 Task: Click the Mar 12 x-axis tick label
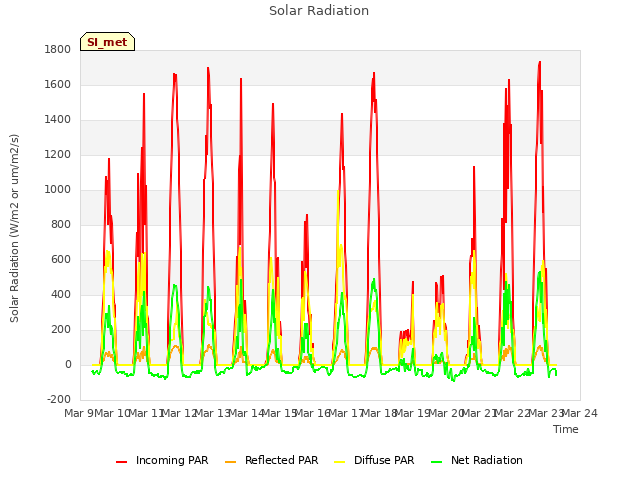tap(180, 413)
